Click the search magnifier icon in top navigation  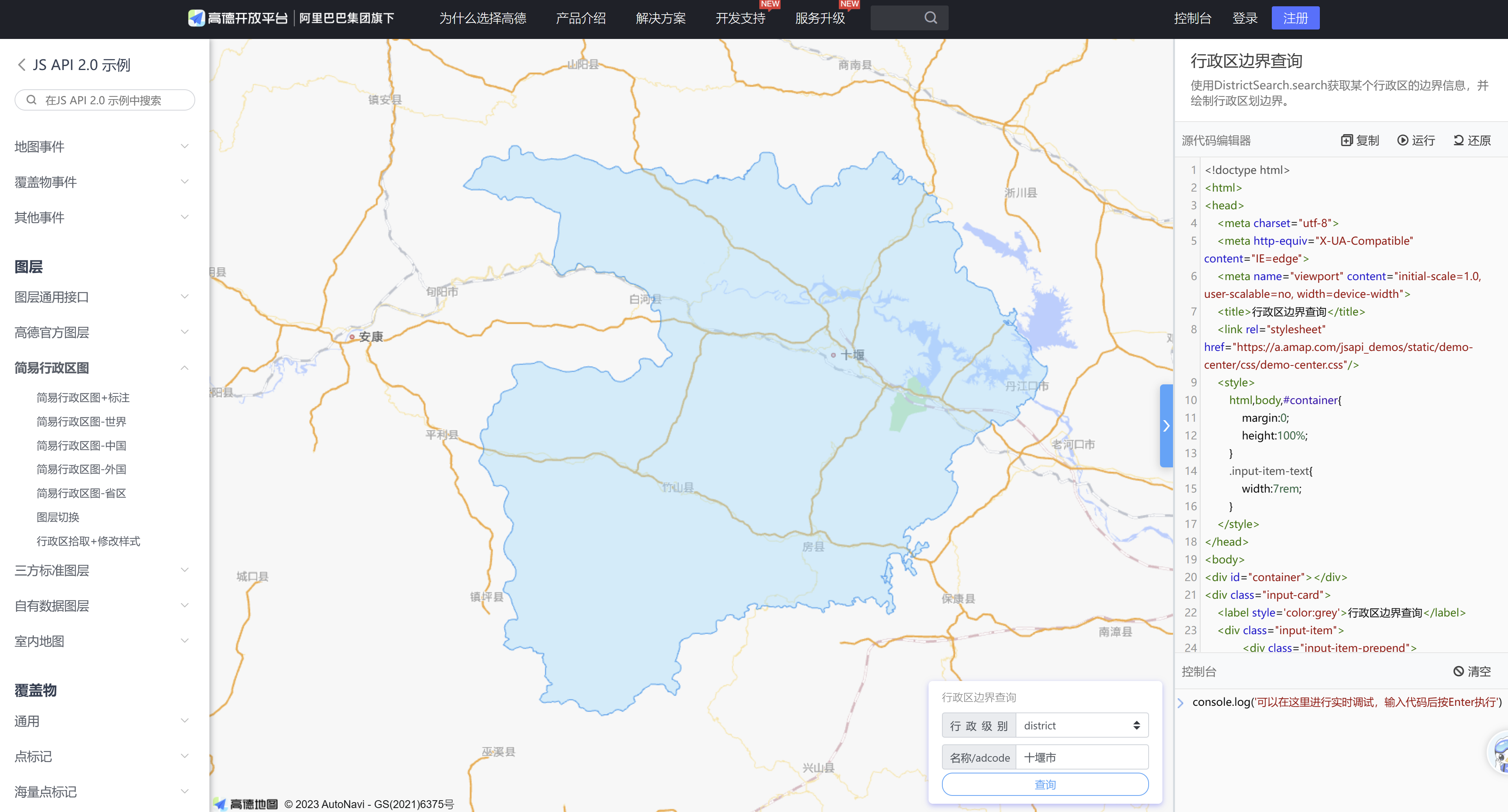(x=930, y=18)
